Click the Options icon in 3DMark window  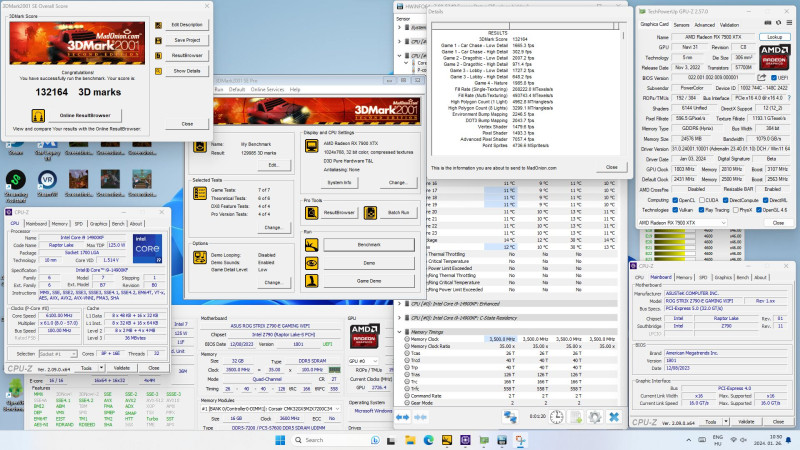click(x=200, y=258)
